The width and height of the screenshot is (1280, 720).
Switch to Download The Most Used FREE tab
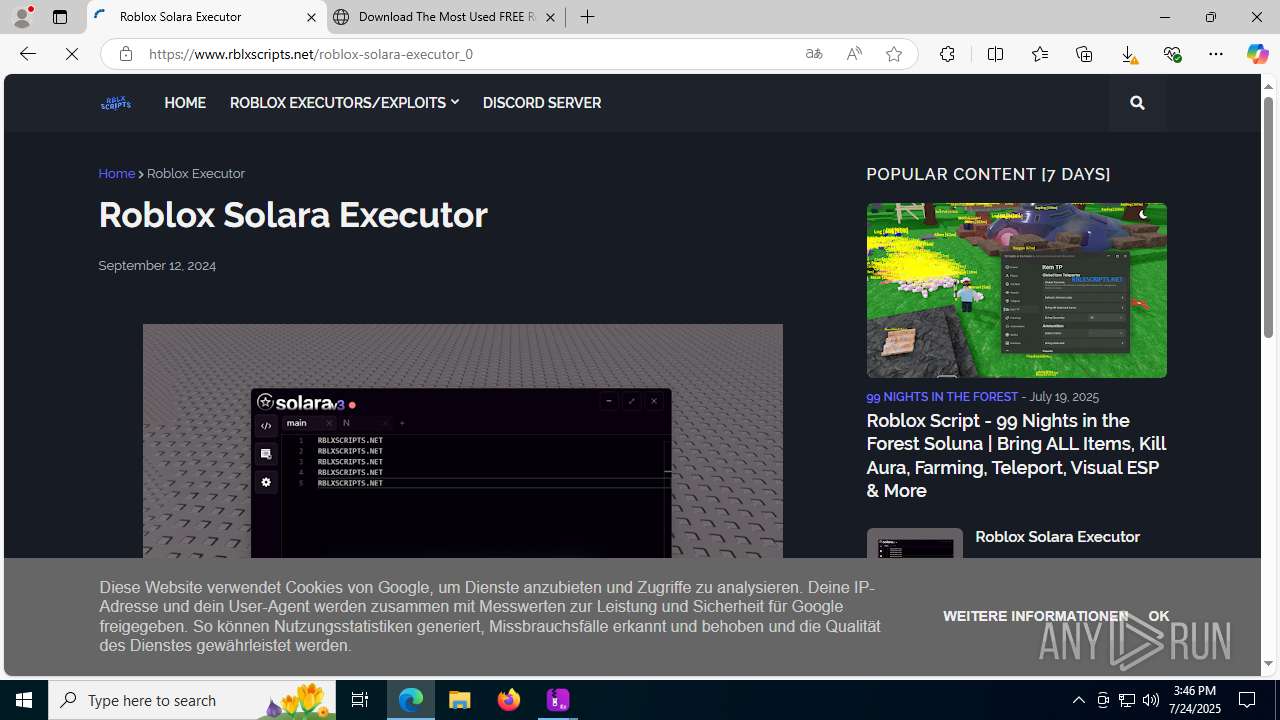[444, 17]
